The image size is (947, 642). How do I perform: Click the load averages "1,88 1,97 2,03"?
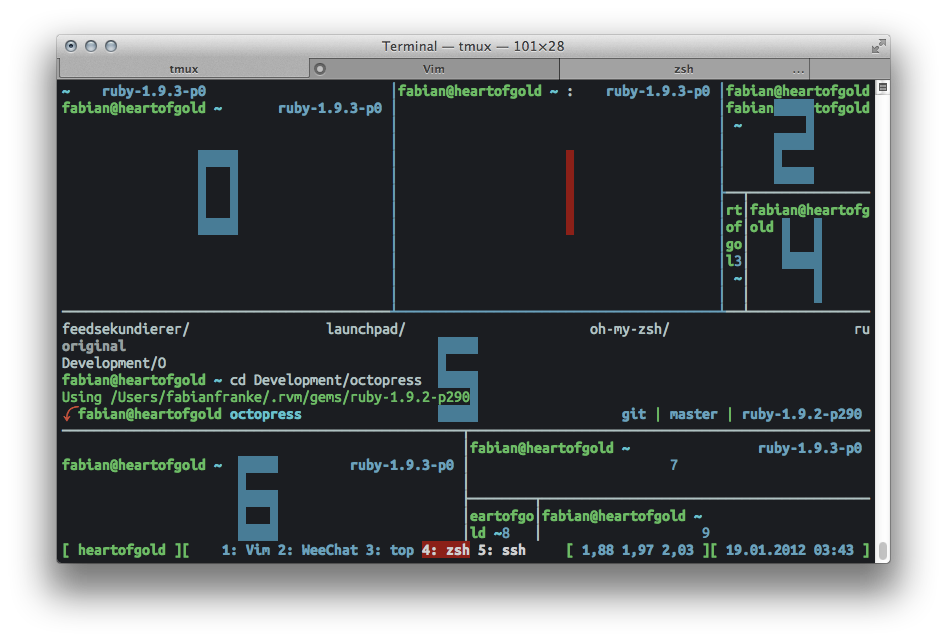(x=638, y=550)
